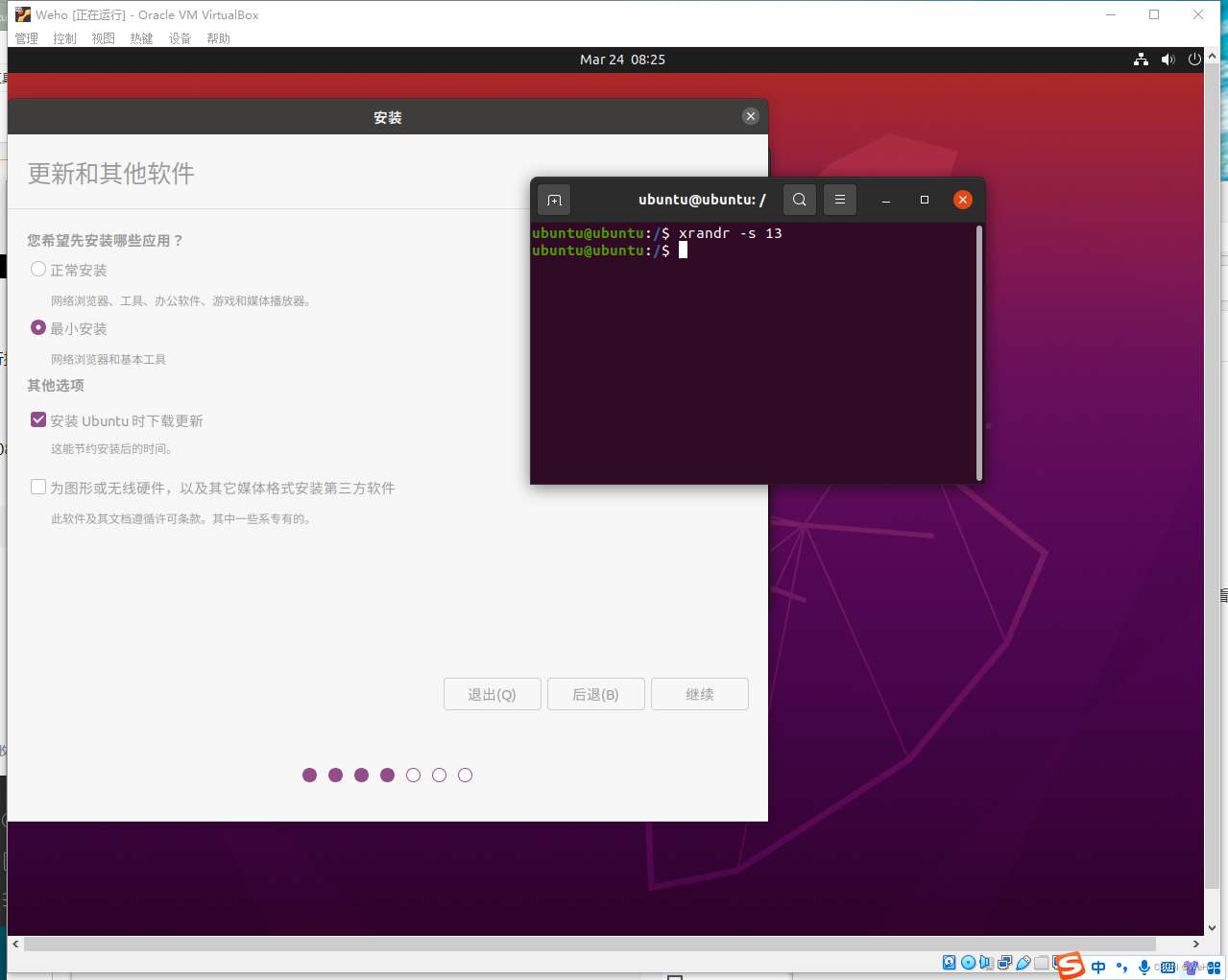
Task: Toggle Sogou punctuation mode icon
Action: click(1121, 968)
